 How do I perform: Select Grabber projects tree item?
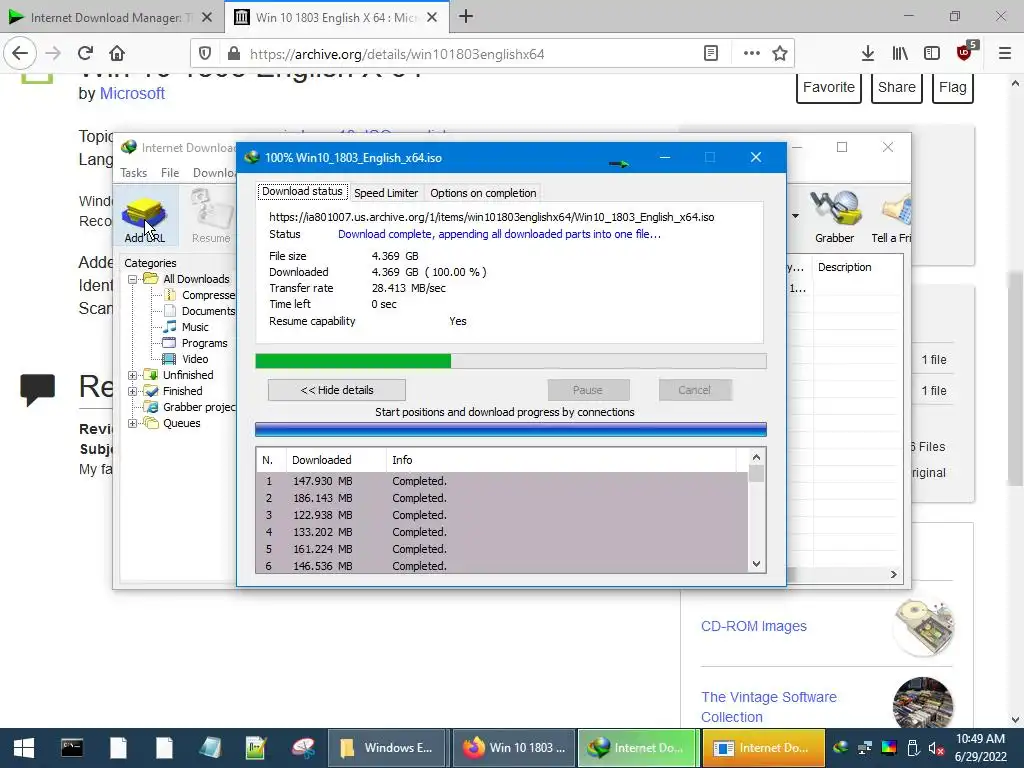191,407
